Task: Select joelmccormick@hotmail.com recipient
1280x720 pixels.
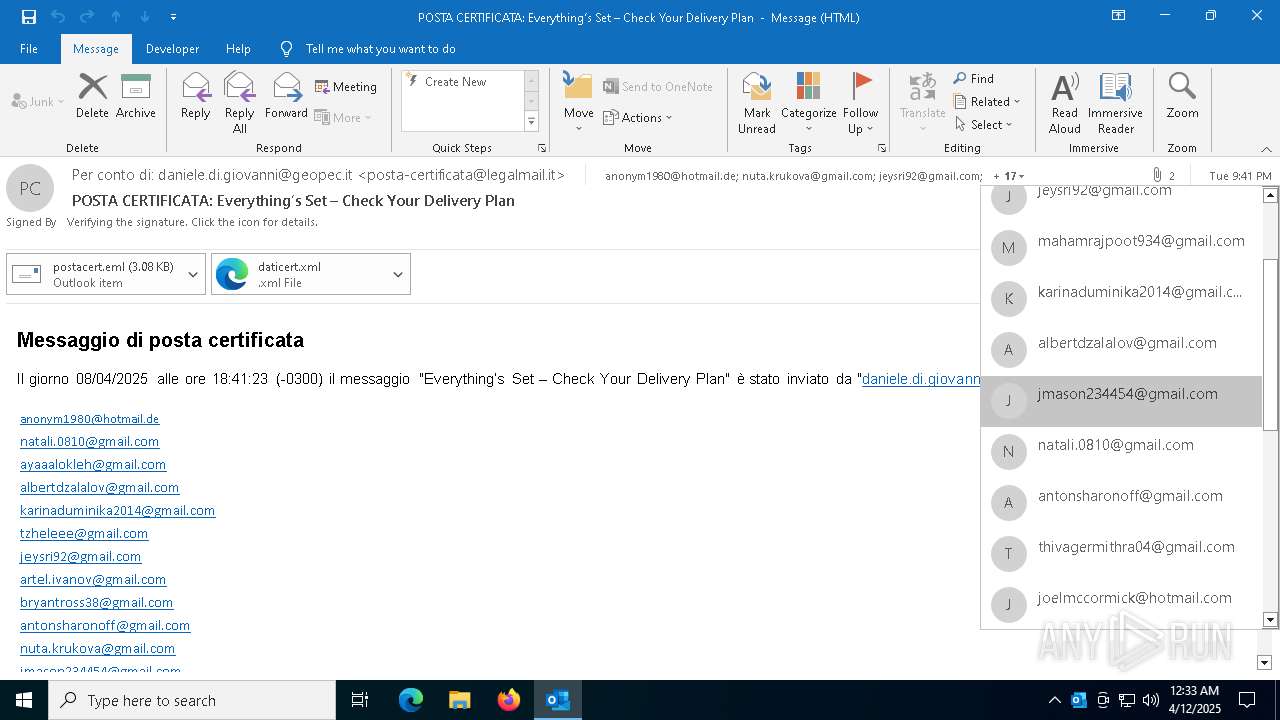Action: coord(1121,605)
